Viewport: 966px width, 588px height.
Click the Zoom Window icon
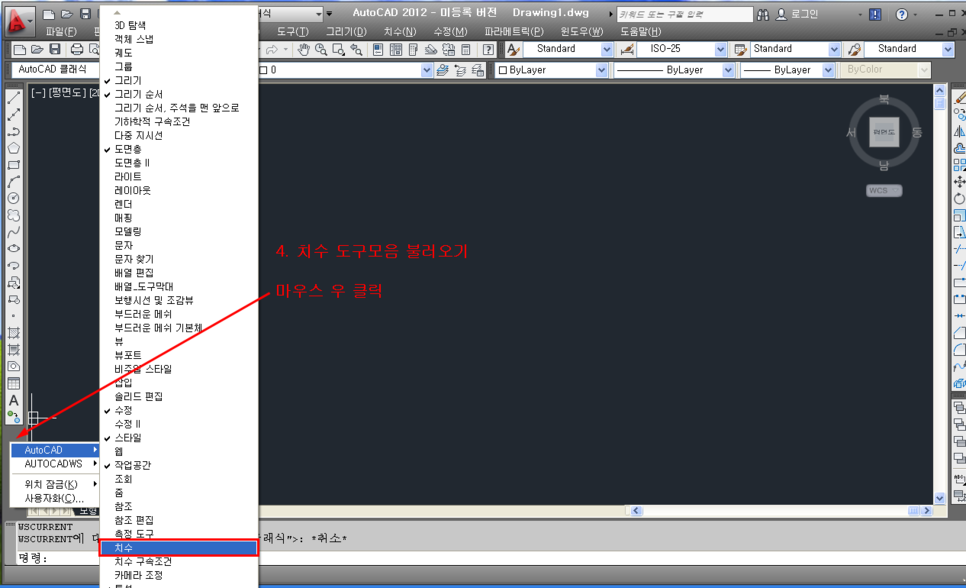pyautogui.click(x=339, y=49)
